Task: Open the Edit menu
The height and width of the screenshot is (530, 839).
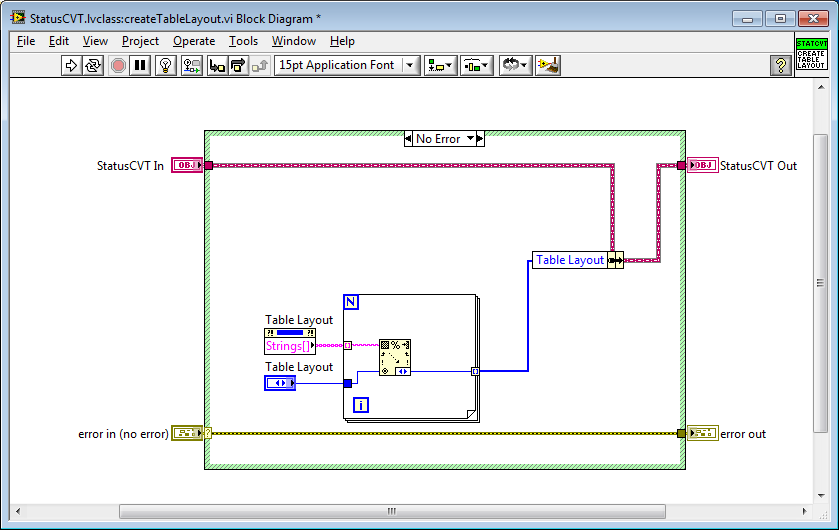Action: (59, 41)
